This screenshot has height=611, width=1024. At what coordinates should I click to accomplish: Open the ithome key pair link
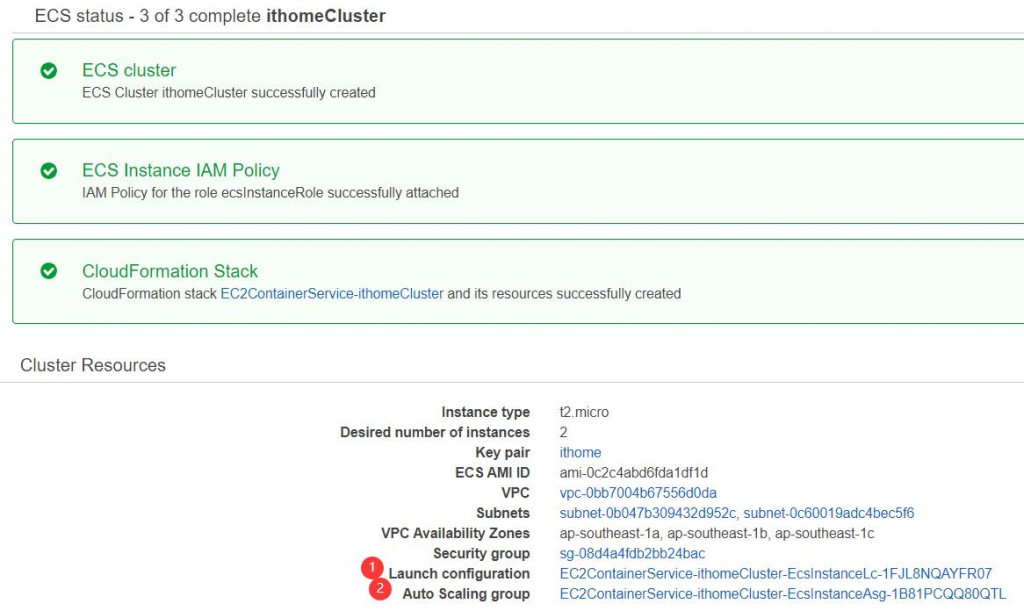coord(580,453)
